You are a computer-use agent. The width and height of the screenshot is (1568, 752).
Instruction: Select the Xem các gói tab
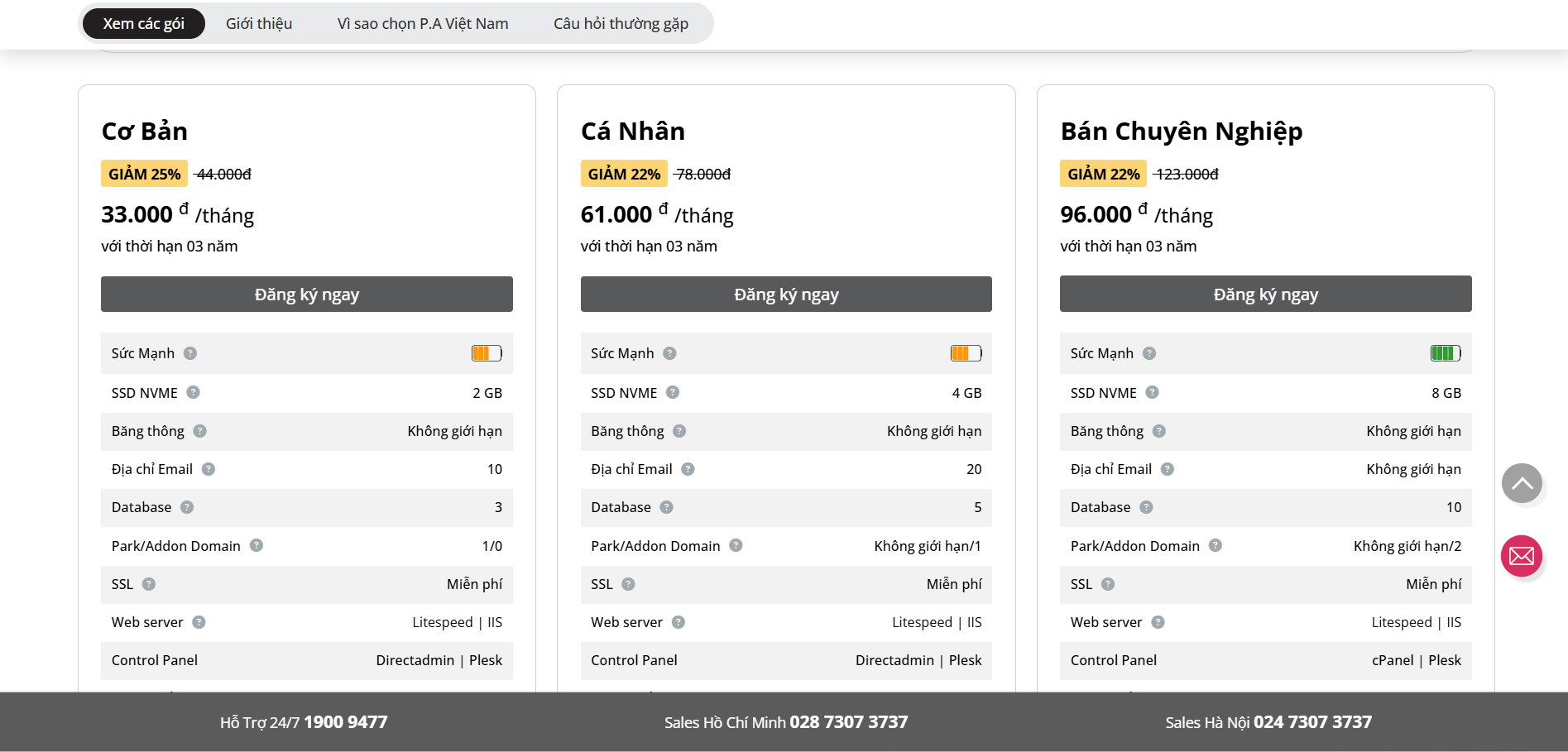tap(143, 24)
